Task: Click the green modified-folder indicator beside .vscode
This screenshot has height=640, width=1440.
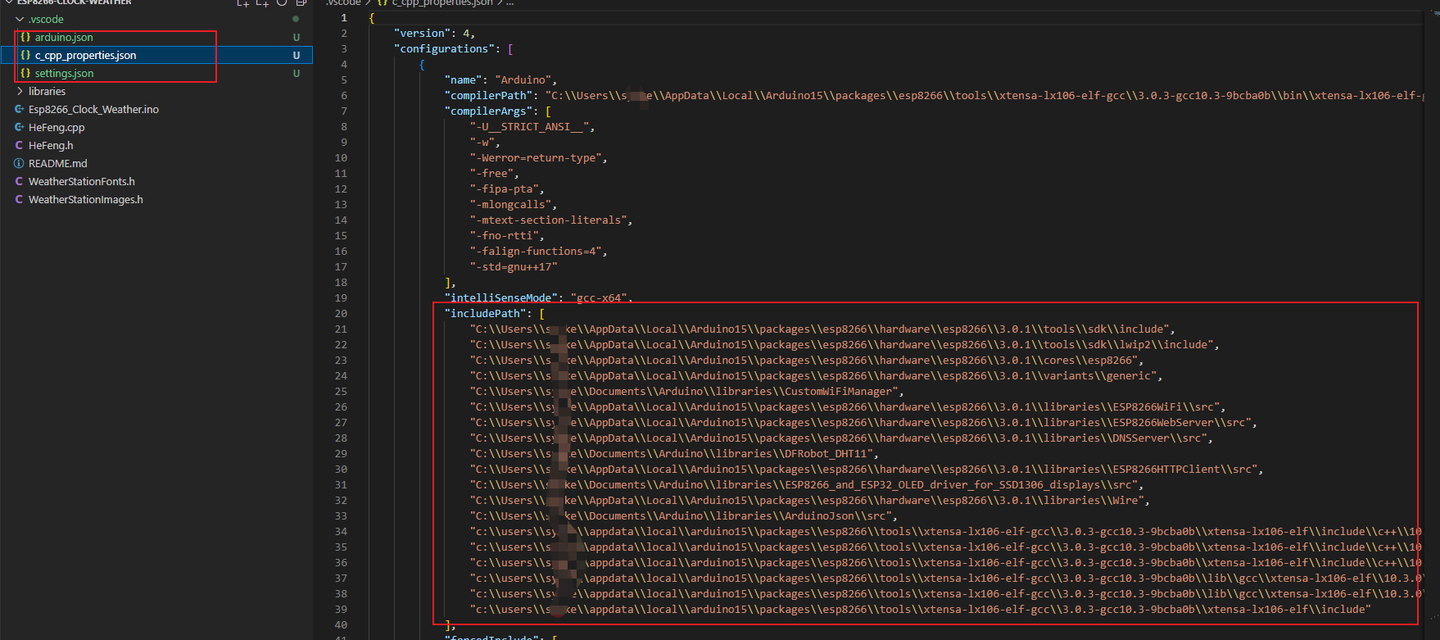Action: pyautogui.click(x=294, y=18)
